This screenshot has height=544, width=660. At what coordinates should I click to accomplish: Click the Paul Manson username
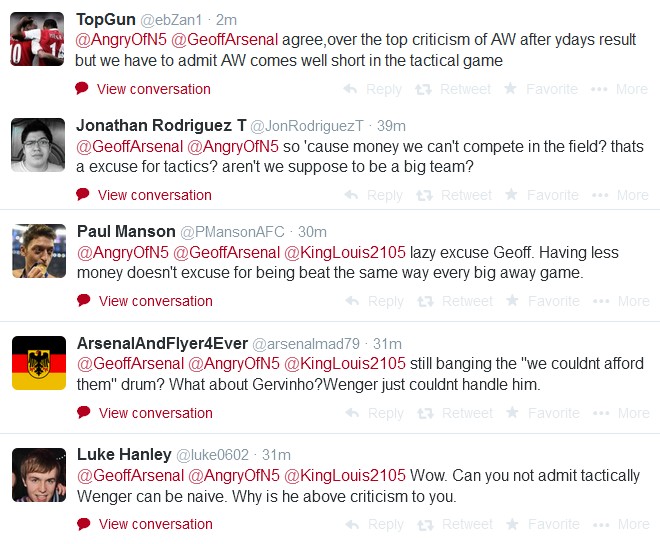click(126, 232)
